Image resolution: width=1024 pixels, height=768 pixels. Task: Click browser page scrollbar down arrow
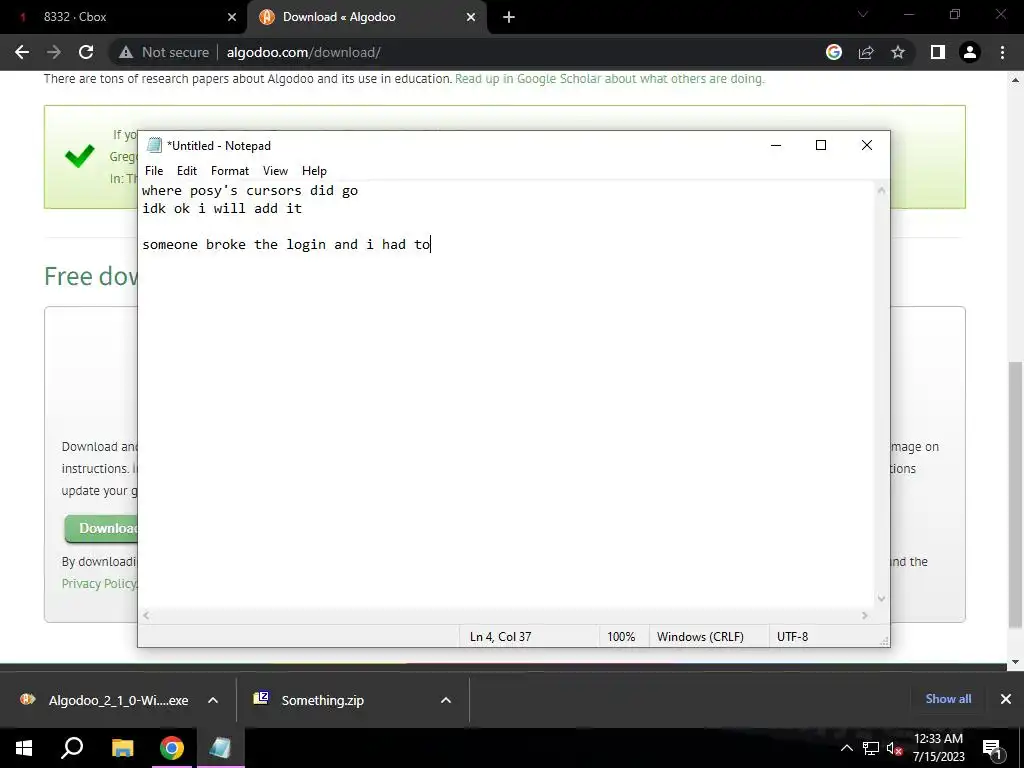tap(1016, 662)
